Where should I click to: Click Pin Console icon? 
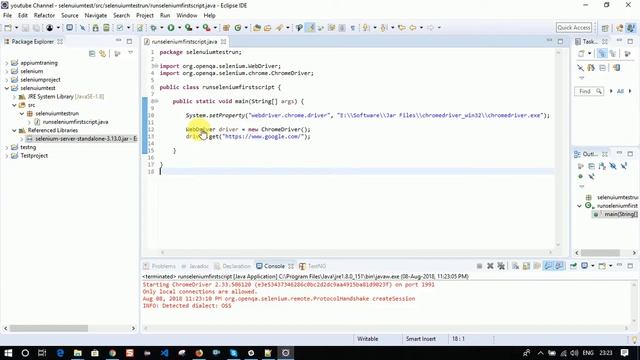(573, 266)
